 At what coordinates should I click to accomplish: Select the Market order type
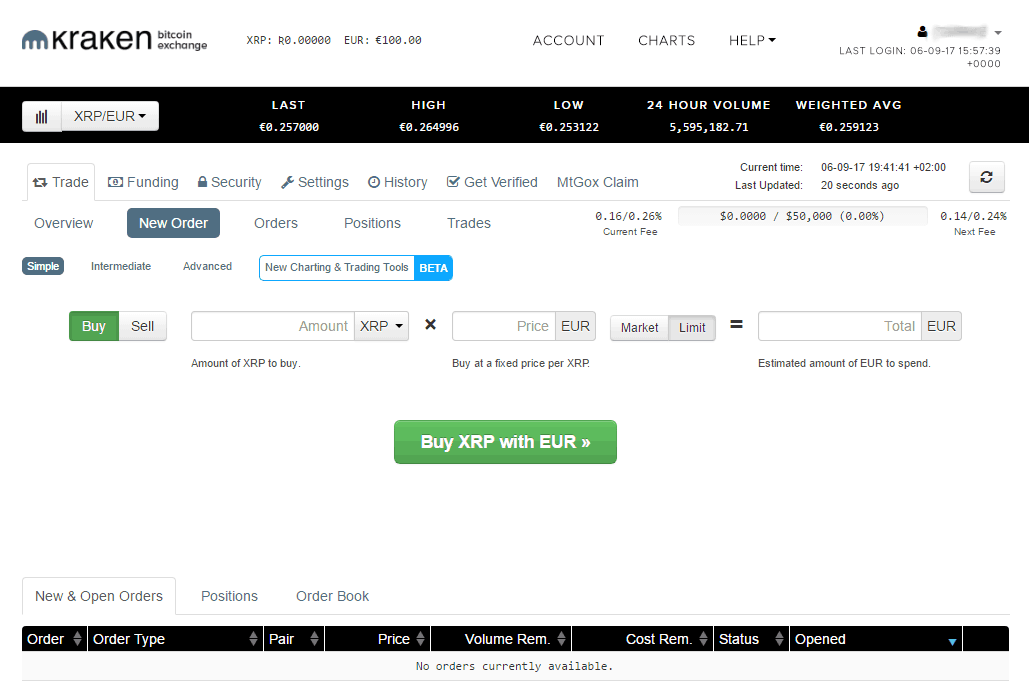639,327
